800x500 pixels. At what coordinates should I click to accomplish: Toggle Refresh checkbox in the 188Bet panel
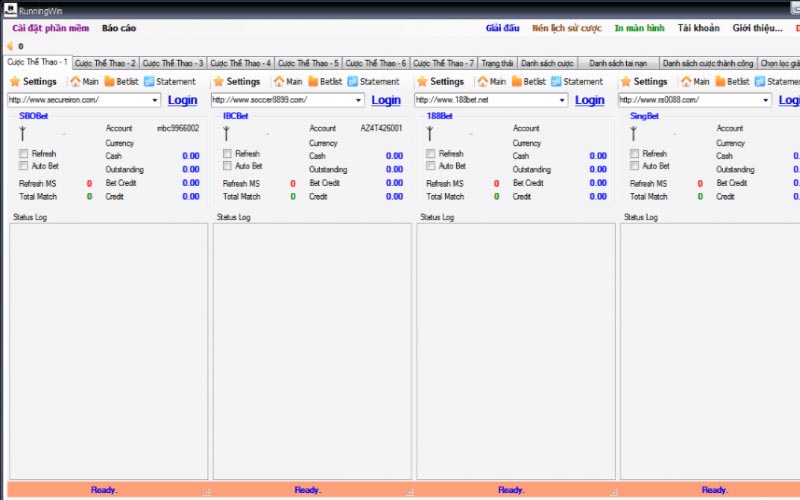(431, 154)
